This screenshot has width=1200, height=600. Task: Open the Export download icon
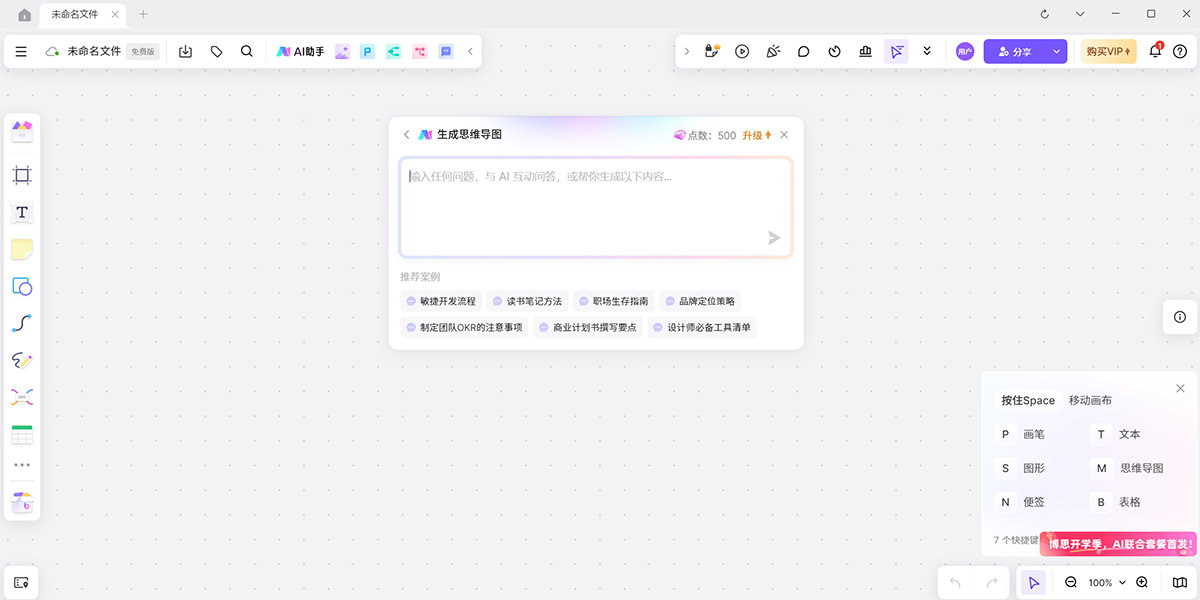[185, 51]
